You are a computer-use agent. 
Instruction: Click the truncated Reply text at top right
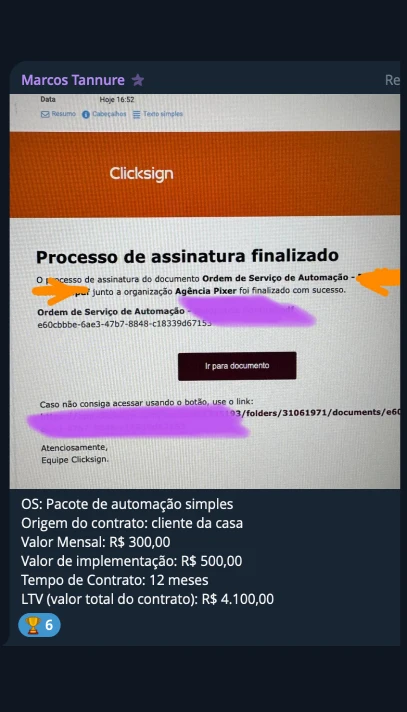392,80
